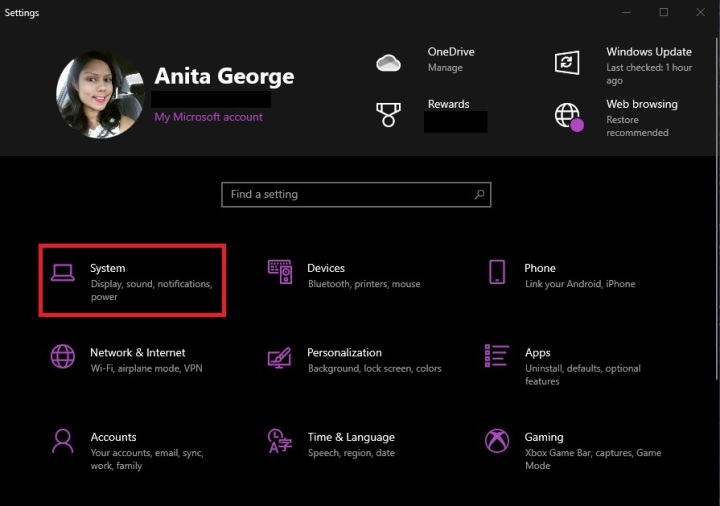
Task: Select Time & Language category title
Action: tap(351, 437)
